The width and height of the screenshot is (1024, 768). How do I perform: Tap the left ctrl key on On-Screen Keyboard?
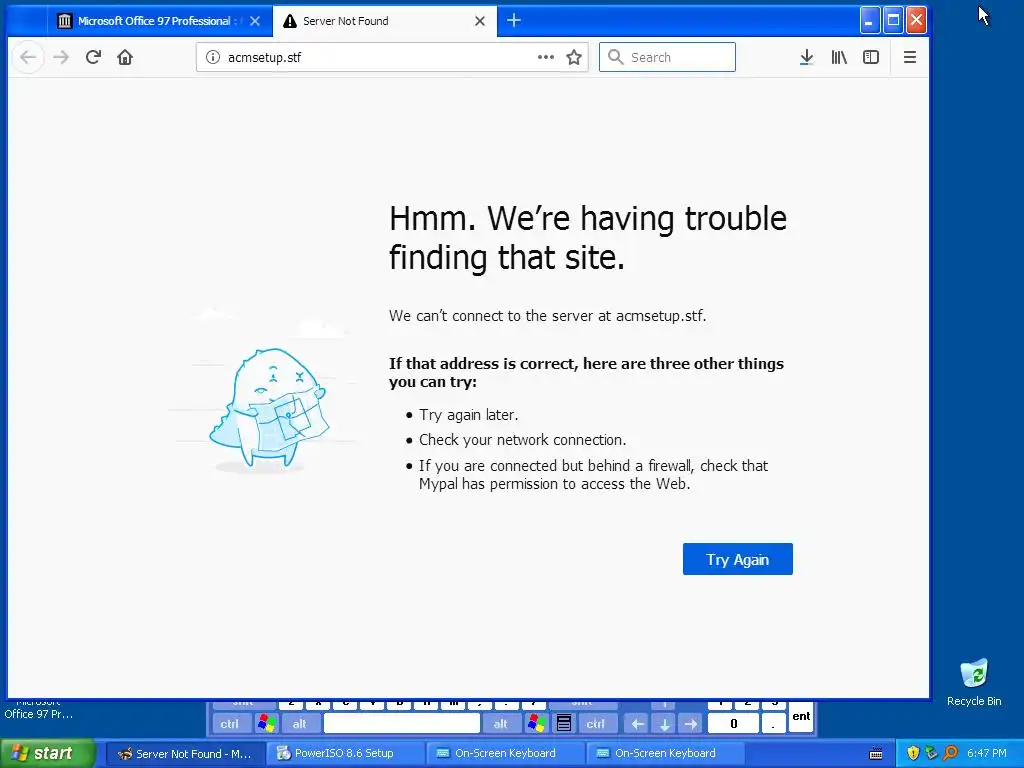230,724
